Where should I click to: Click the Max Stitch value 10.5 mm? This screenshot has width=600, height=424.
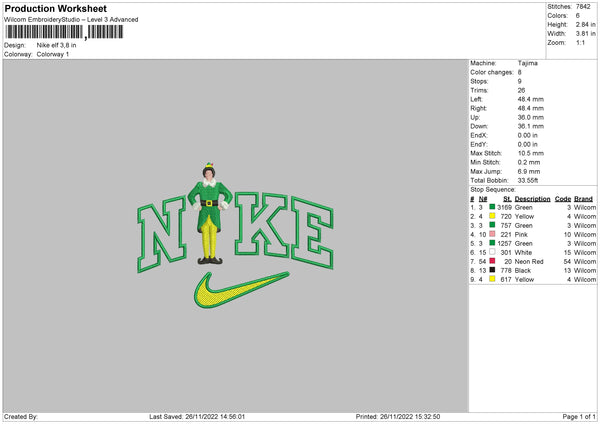point(531,153)
